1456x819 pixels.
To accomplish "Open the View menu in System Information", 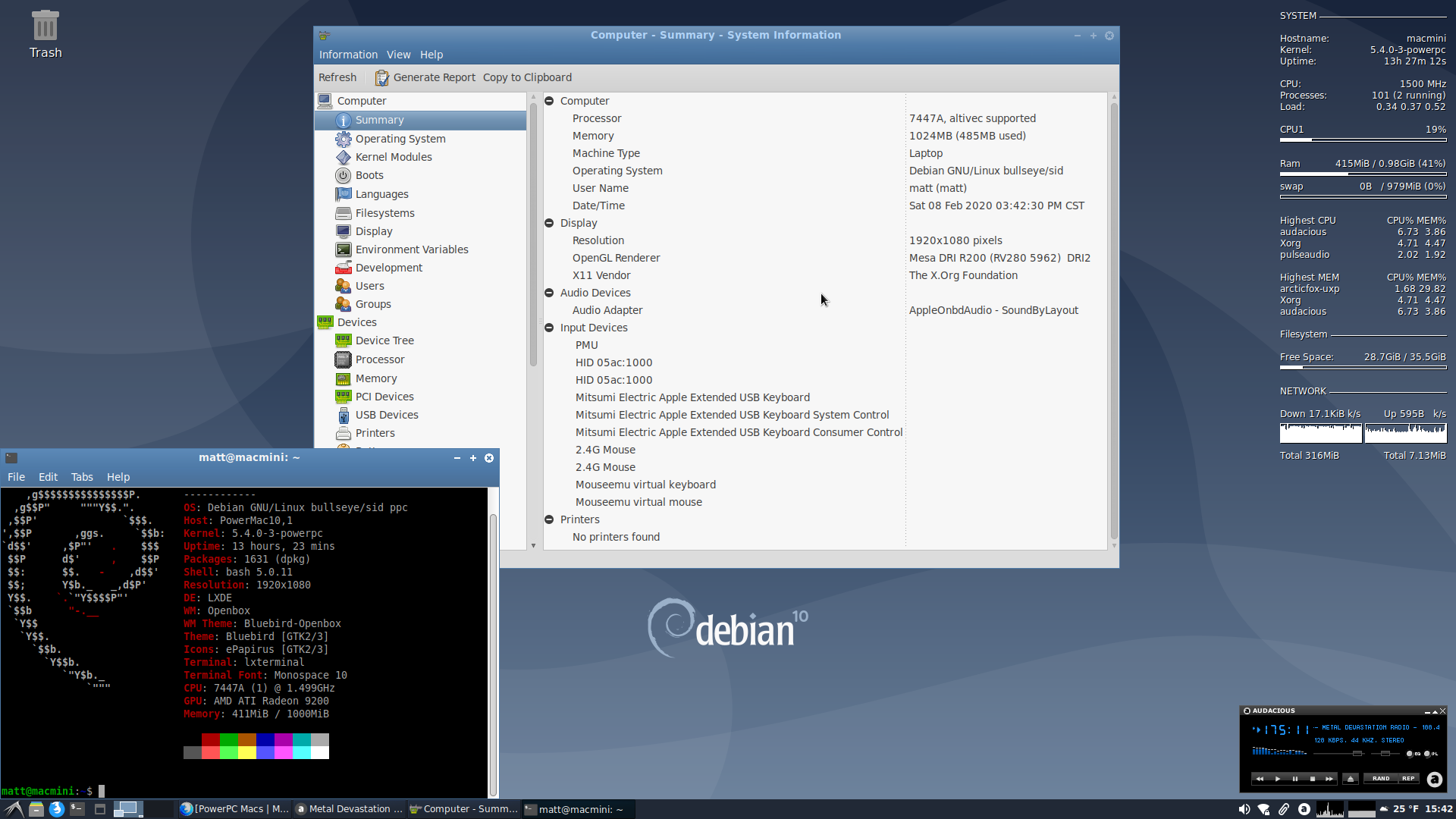I will [x=398, y=54].
